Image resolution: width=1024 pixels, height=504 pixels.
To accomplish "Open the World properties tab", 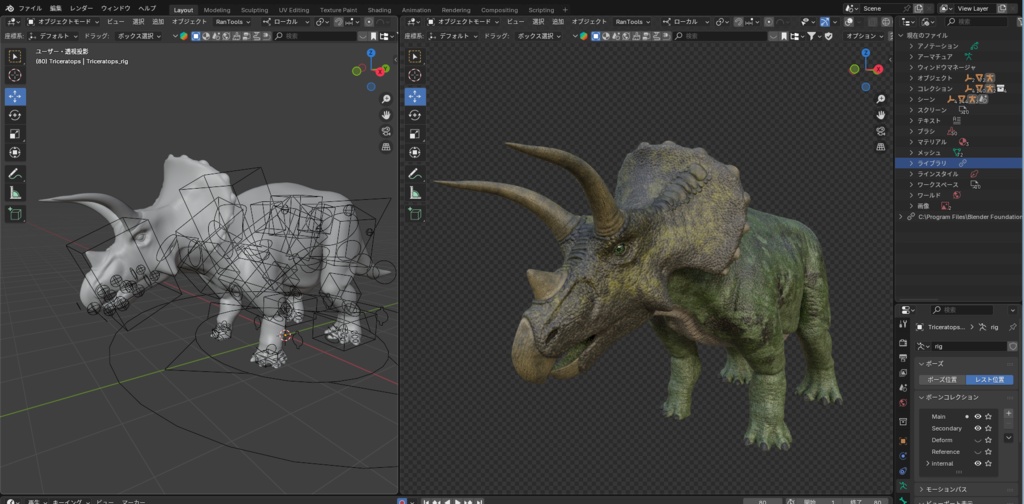I will click(x=903, y=403).
